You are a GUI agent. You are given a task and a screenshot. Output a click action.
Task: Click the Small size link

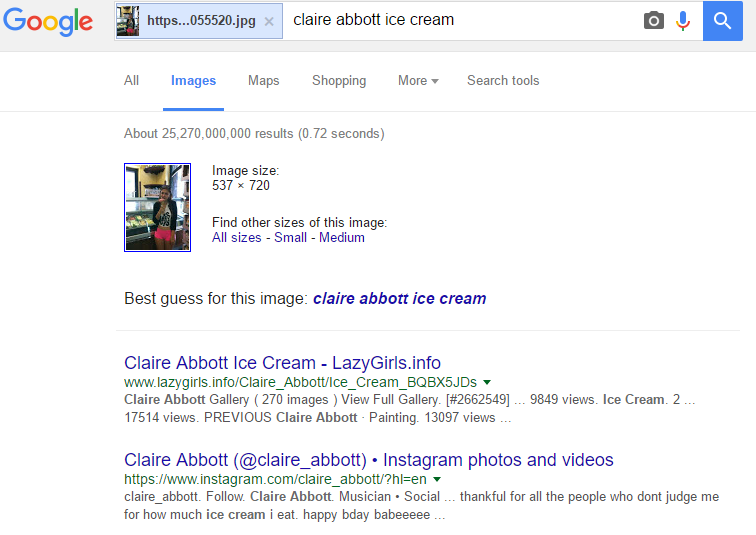[x=290, y=238]
